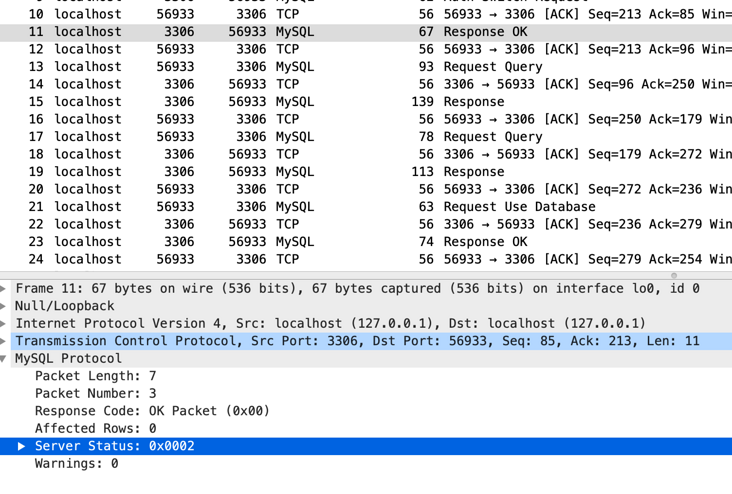Screen dimensions: 732x494
Task: Select packet 11 Response OK row
Action: 366,32
